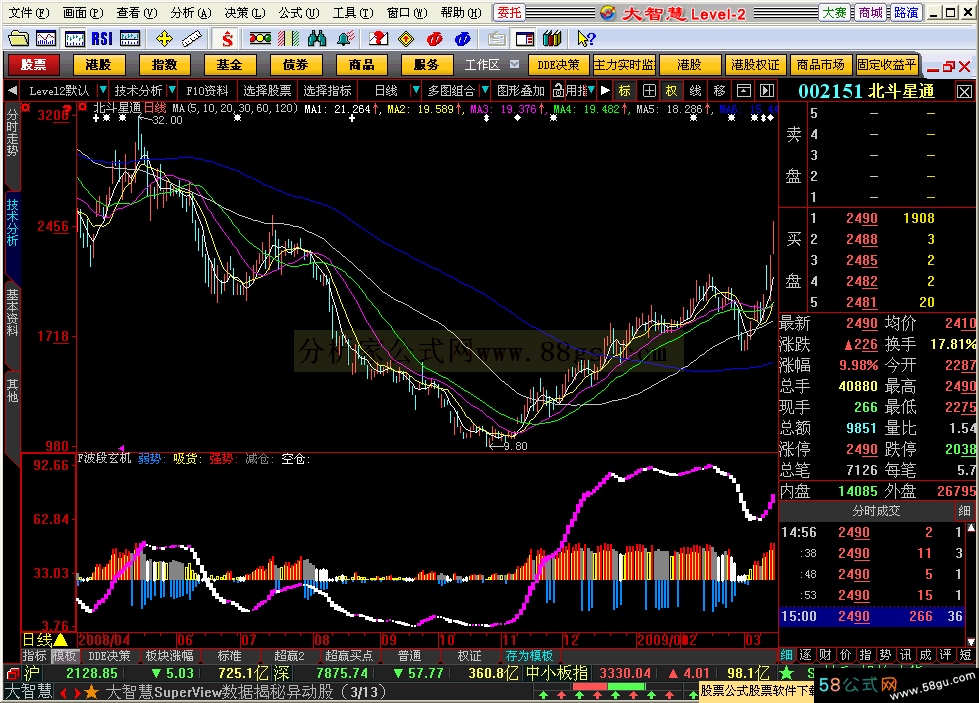Screen dimensions: 979x703
Task: Toggle the 移 move button
Action: pos(719,91)
